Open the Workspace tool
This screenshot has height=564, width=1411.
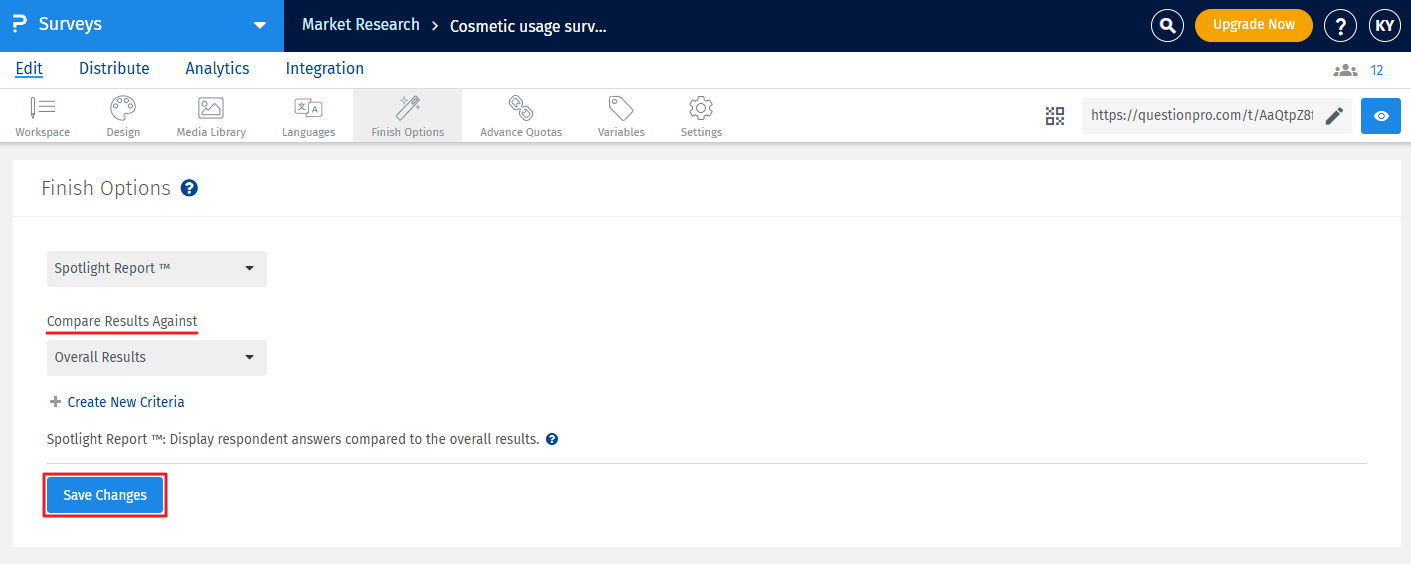(x=42, y=116)
